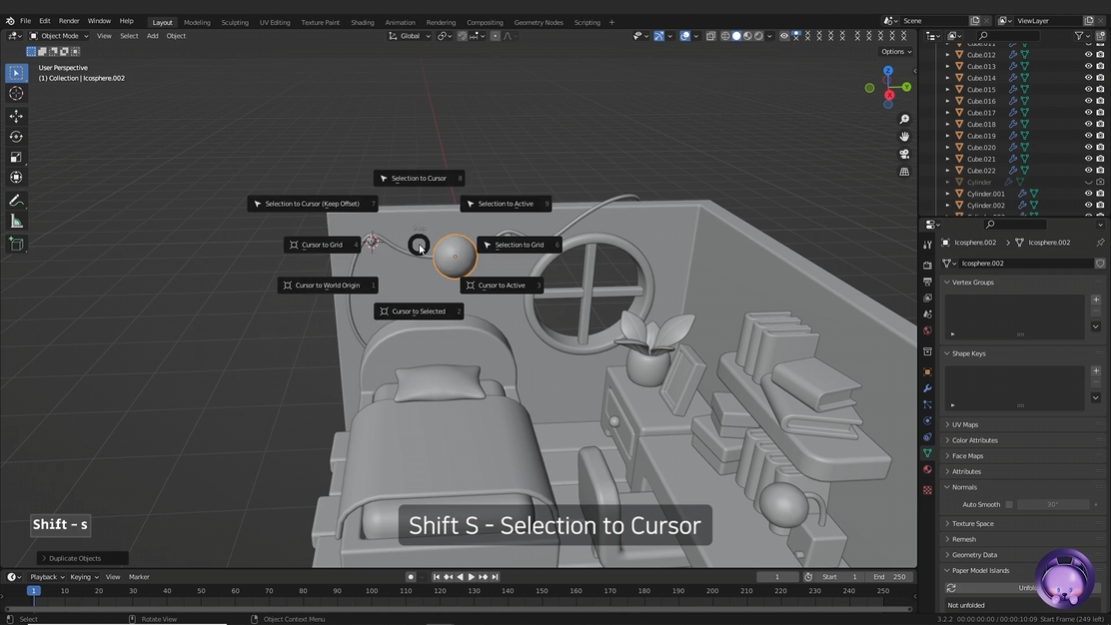The width and height of the screenshot is (1111, 625).
Task: Open the Object Data properties tab
Action: 927,454
